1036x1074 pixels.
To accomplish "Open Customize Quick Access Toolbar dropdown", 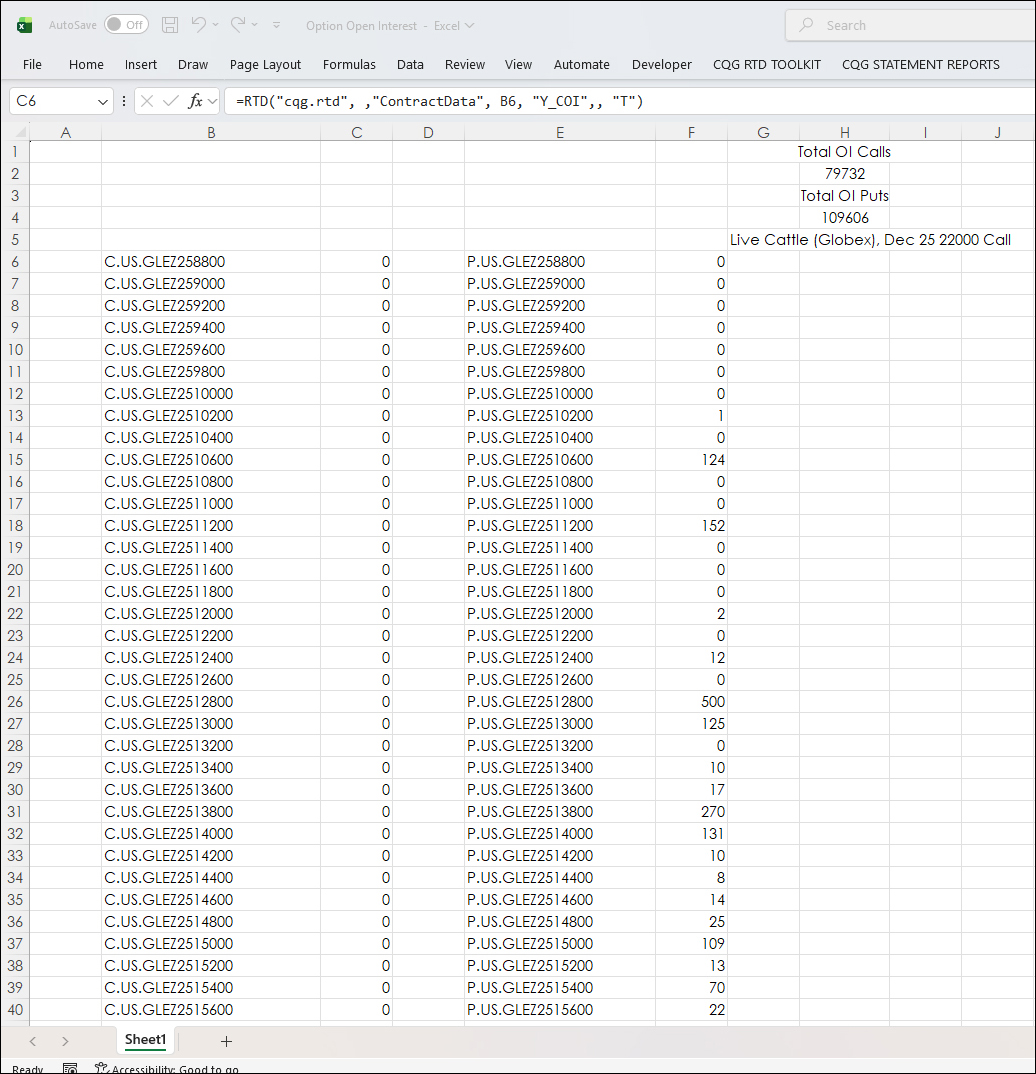I will (x=277, y=25).
